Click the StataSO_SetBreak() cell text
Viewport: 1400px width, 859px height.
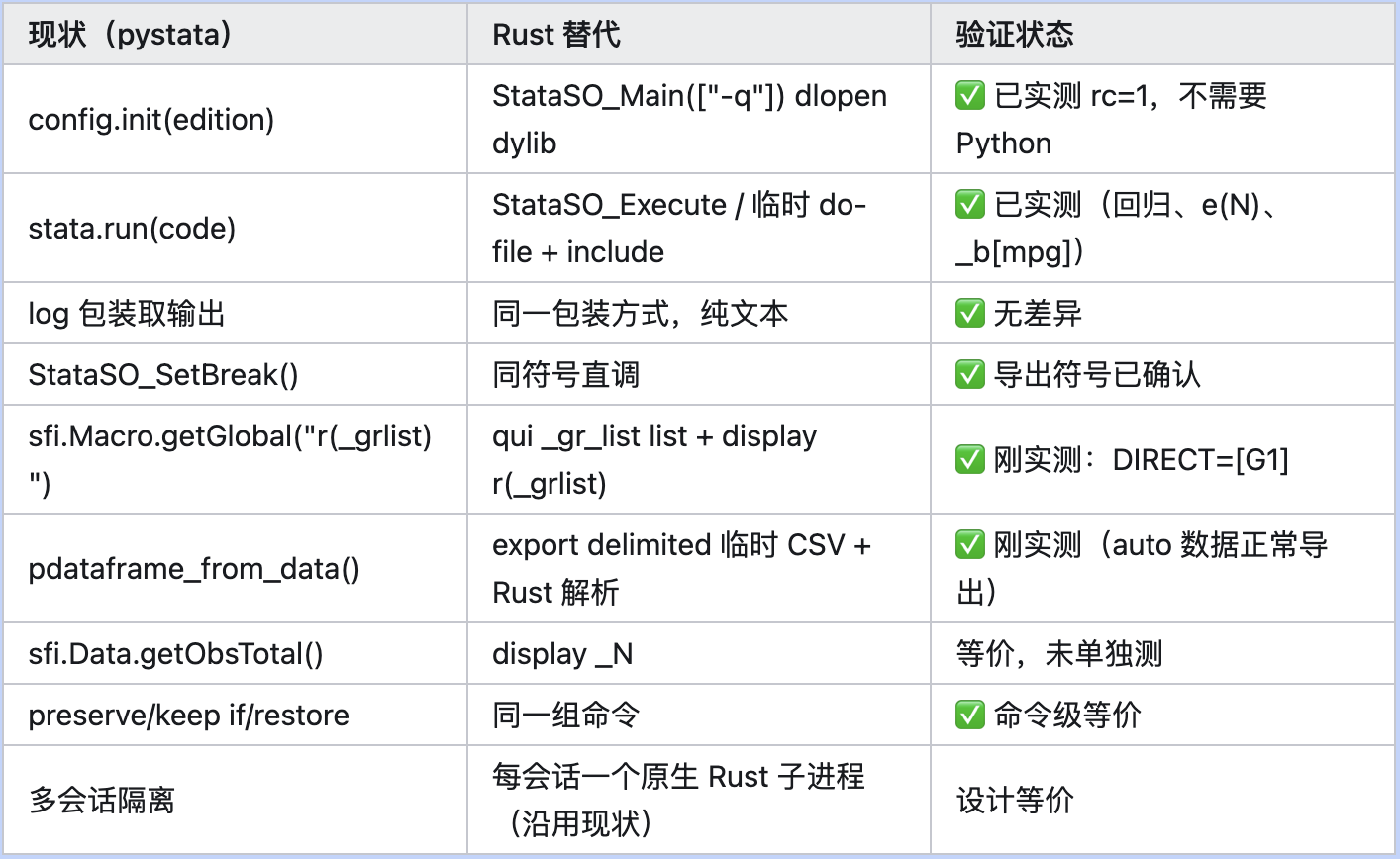point(163,375)
